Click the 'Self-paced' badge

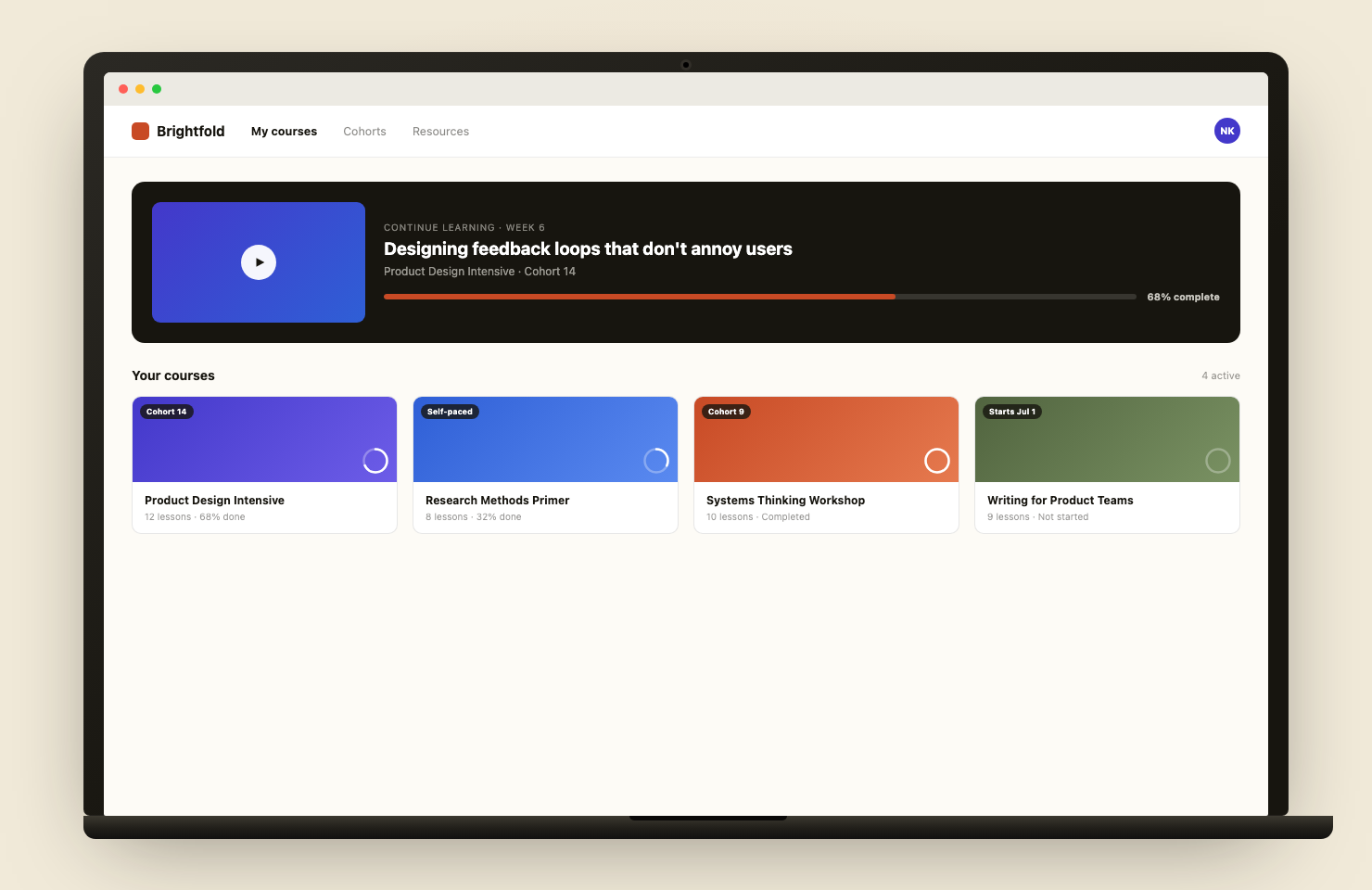click(450, 412)
